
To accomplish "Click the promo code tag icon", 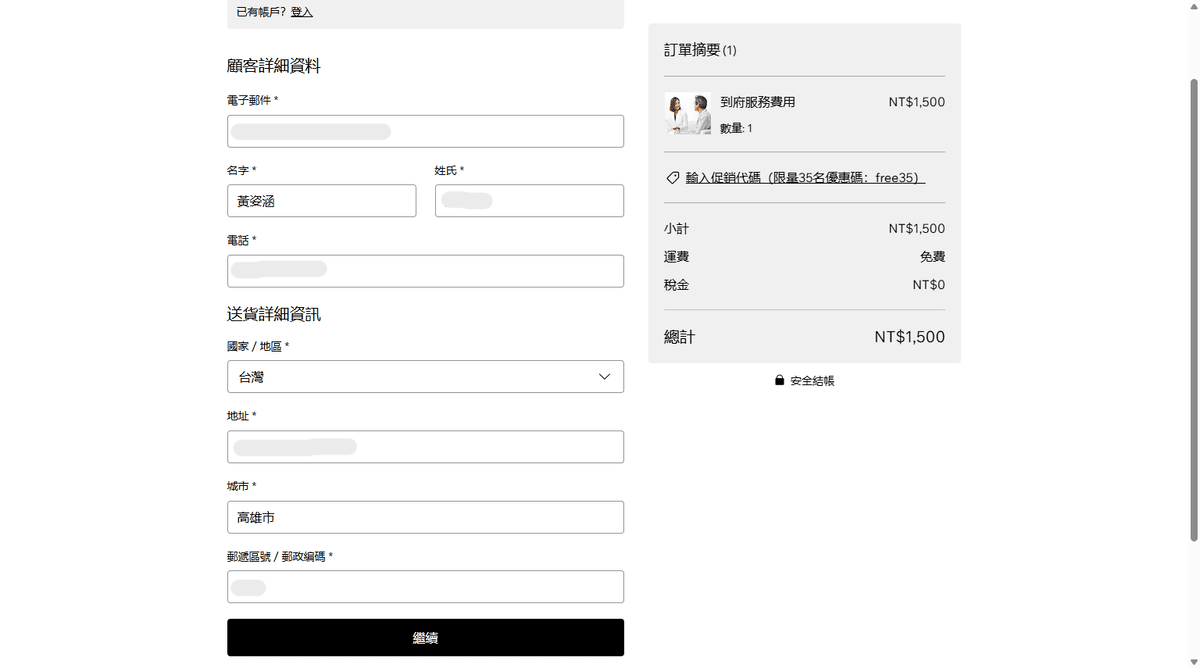I will pyautogui.click(x=673, y=178).
